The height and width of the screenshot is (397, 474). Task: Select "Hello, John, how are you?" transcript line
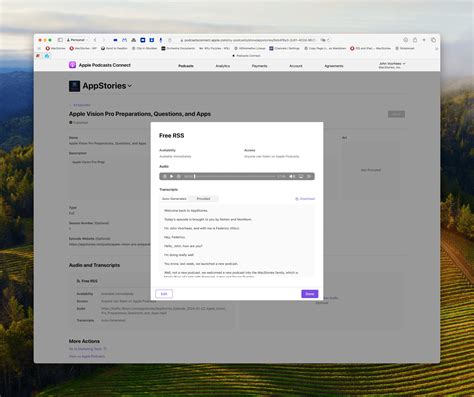coord(183,246)
